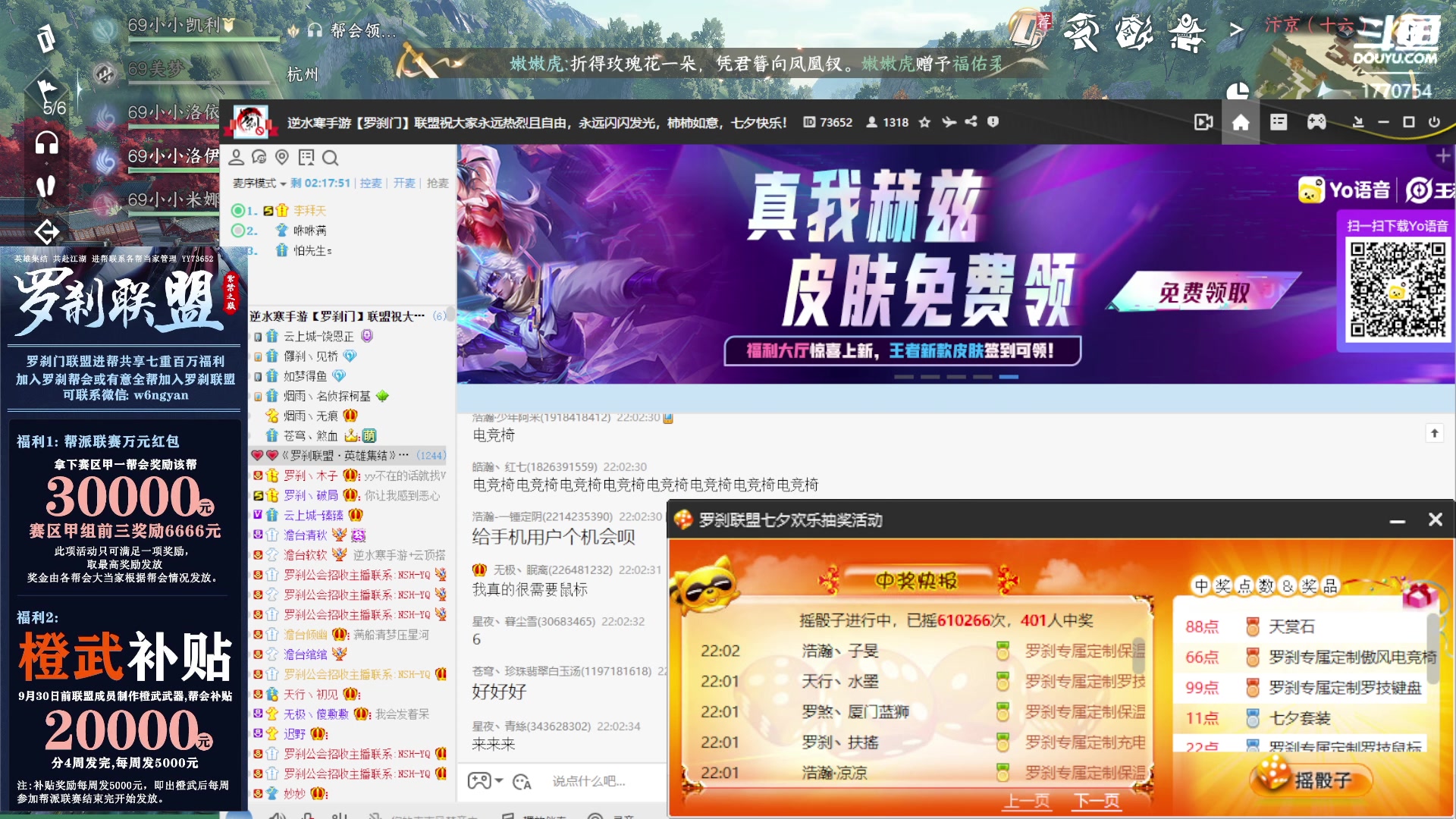
Task: Click the footprints icon in game sidebar
Action: pyautogui.click(x=46, y=186)
